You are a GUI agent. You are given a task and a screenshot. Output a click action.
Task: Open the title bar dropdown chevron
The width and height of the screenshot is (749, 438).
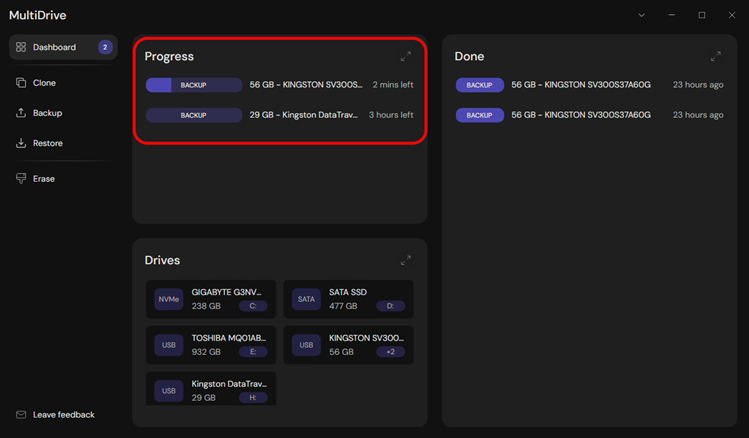pos(642,15)
